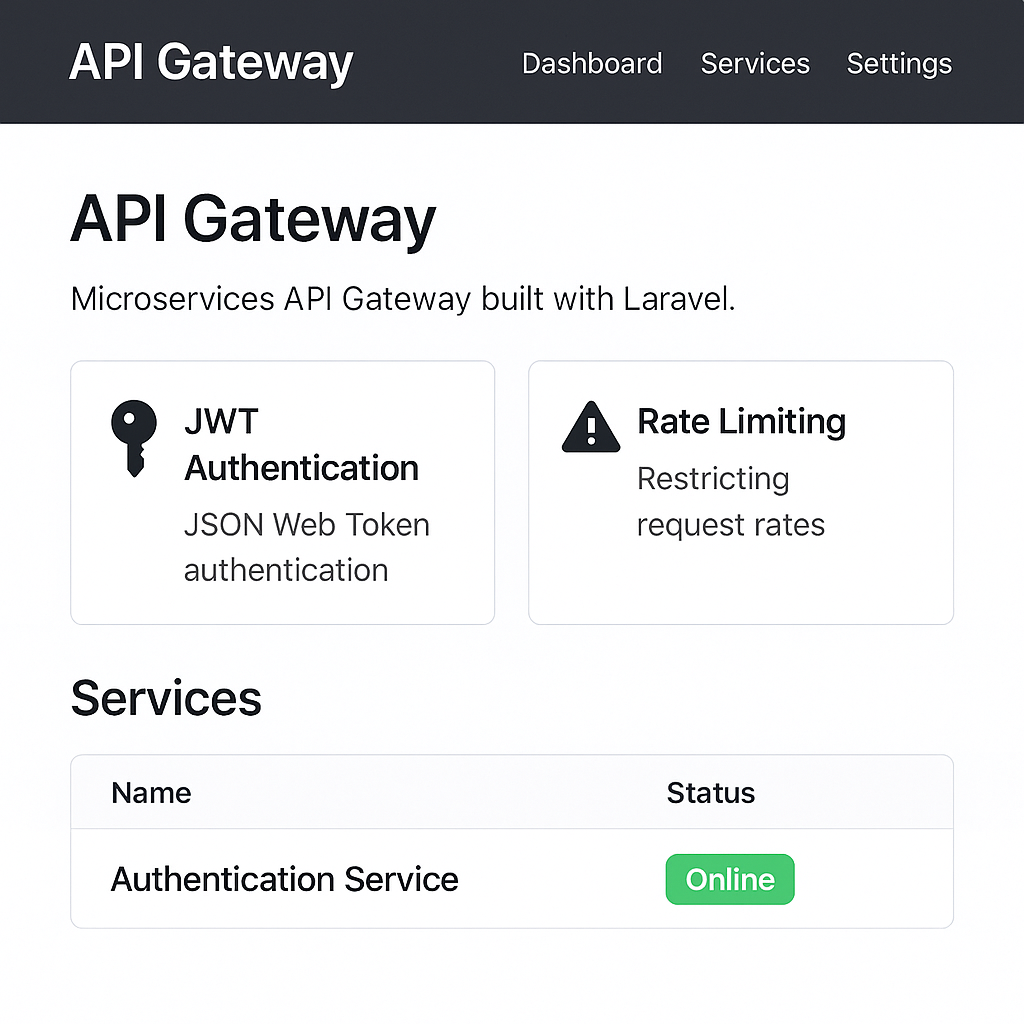
Task: Click the Online status badge
Action: pos(729,879)
